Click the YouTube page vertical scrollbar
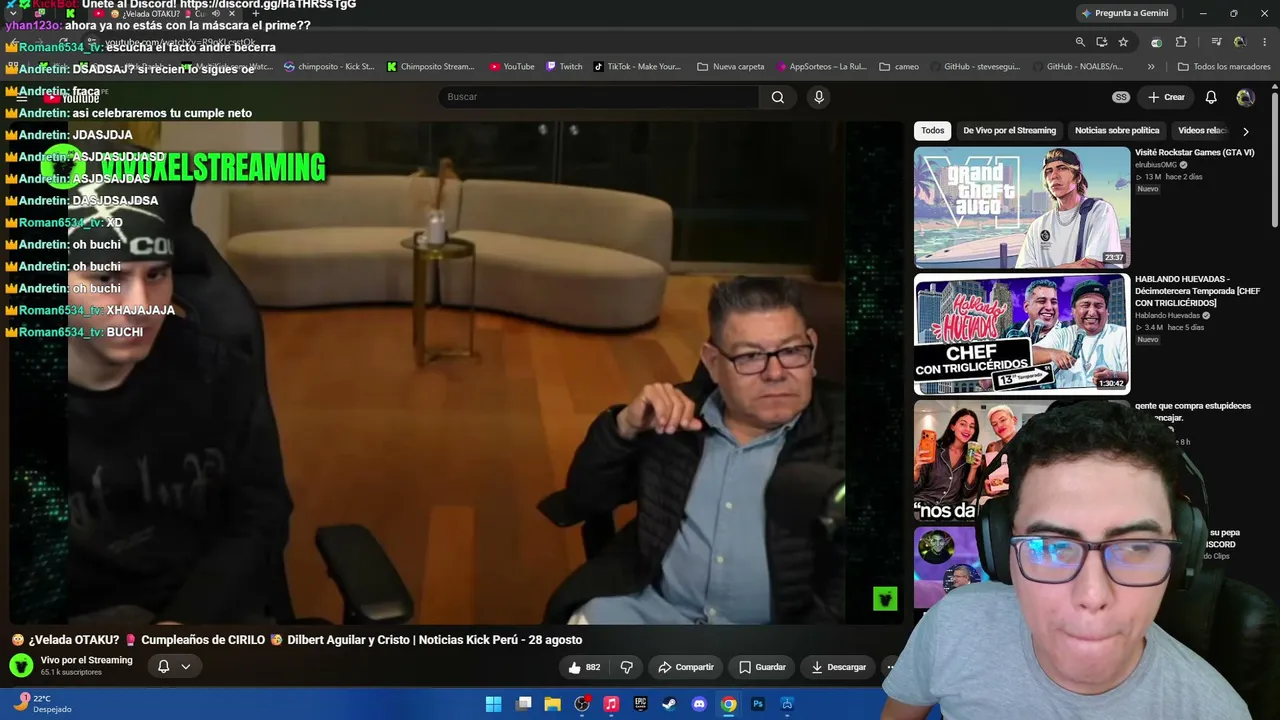This screenshot has width=1280, height=720. (x=1274, y=160)
